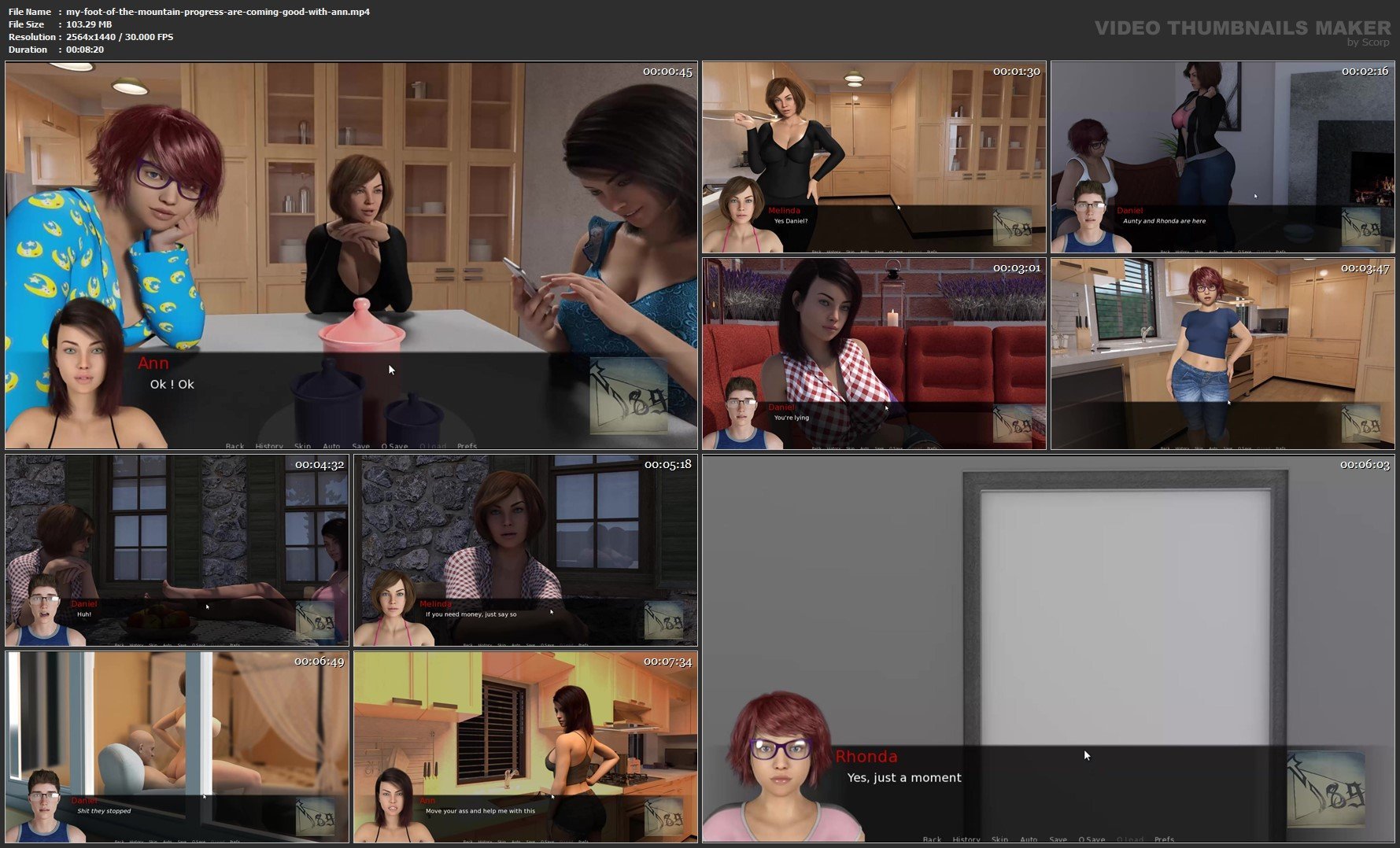Click the logo watermark in 00:00:45 frame

(629, 396)
